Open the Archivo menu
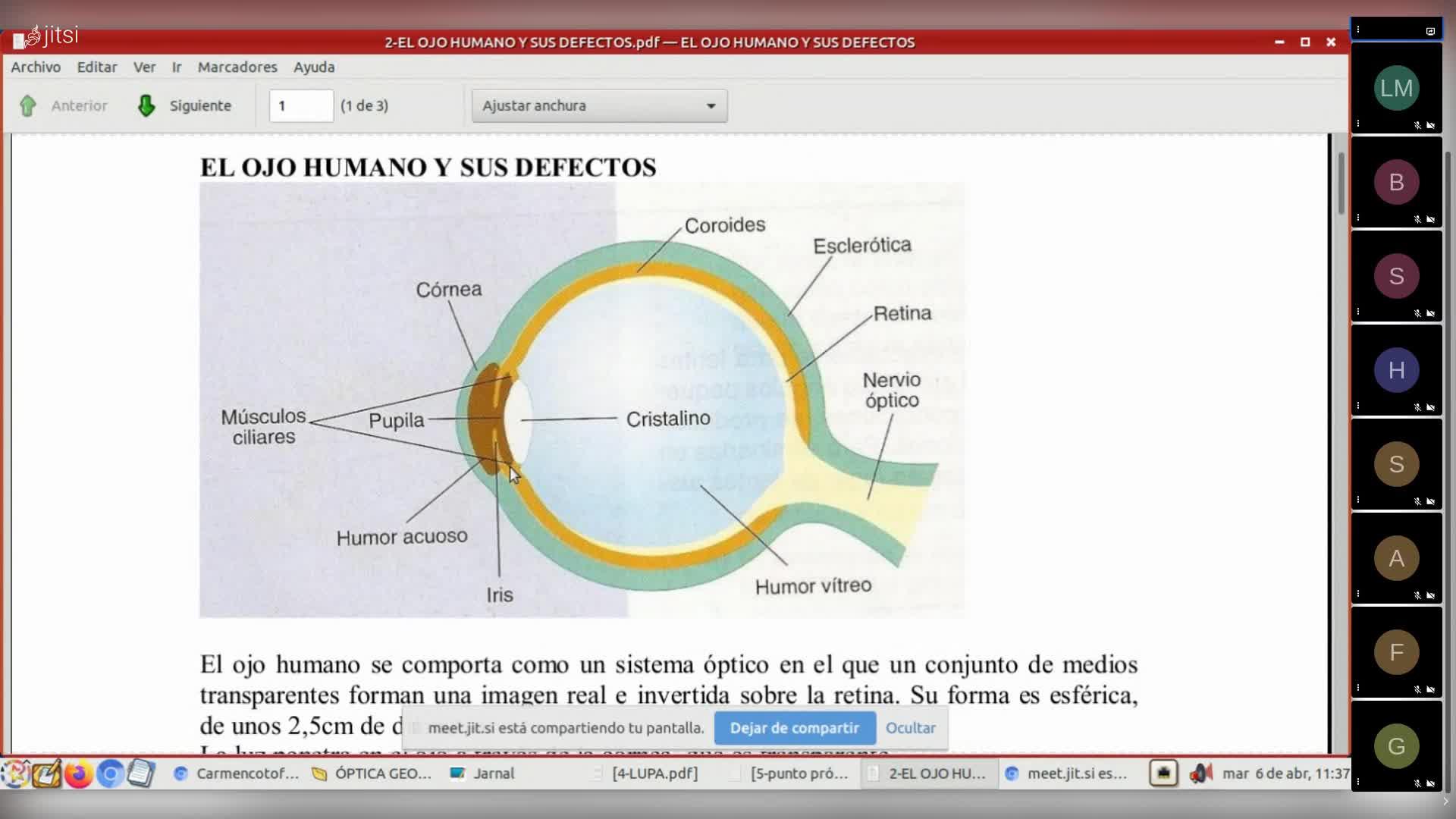The image size is (1456, 819). coord(36,67)
